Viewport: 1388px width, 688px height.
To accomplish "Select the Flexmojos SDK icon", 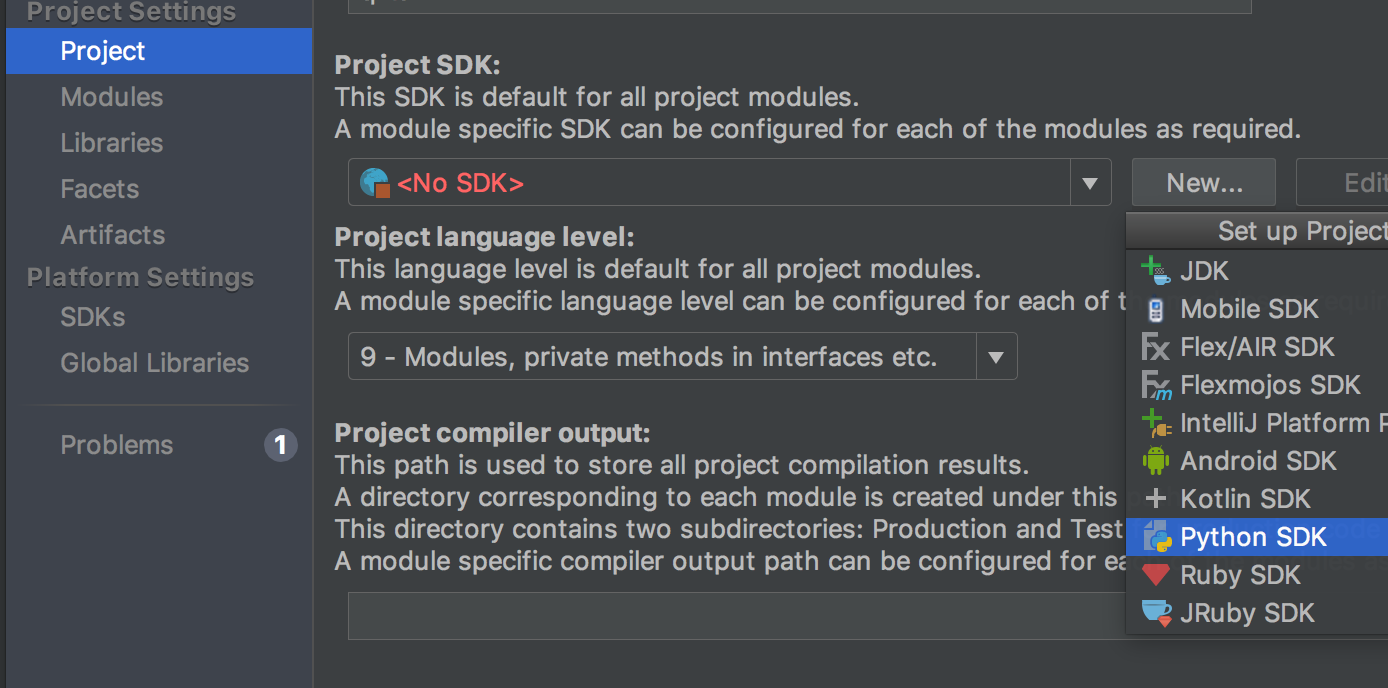I will pos(1156,385).
